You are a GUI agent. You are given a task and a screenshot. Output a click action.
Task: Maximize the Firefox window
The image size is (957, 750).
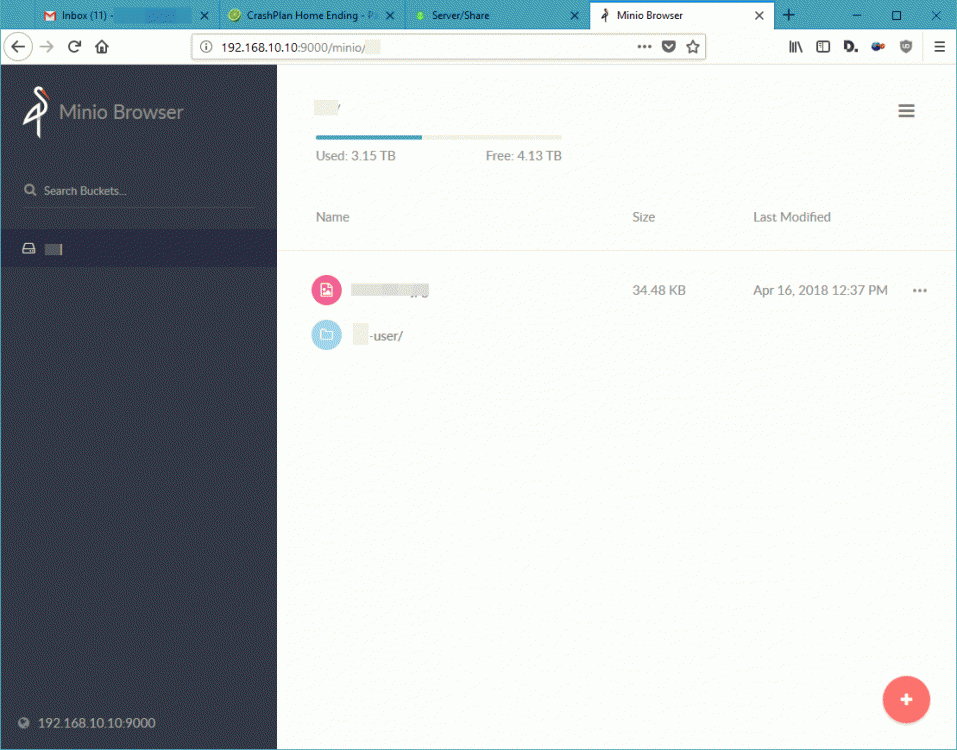pos(897,15)
